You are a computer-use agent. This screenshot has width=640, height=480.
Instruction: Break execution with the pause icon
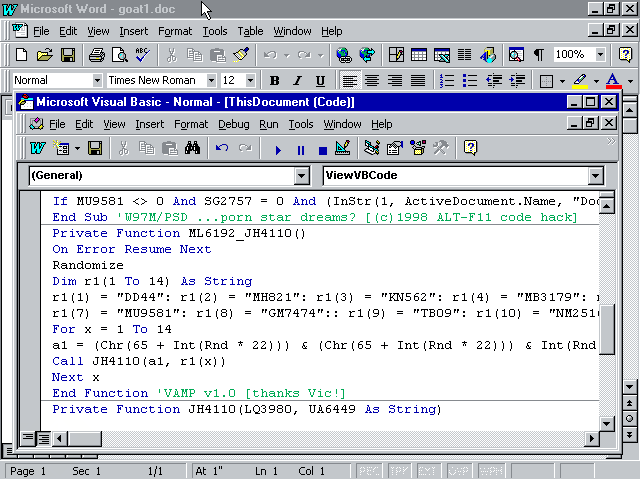[x=301, y=150]
